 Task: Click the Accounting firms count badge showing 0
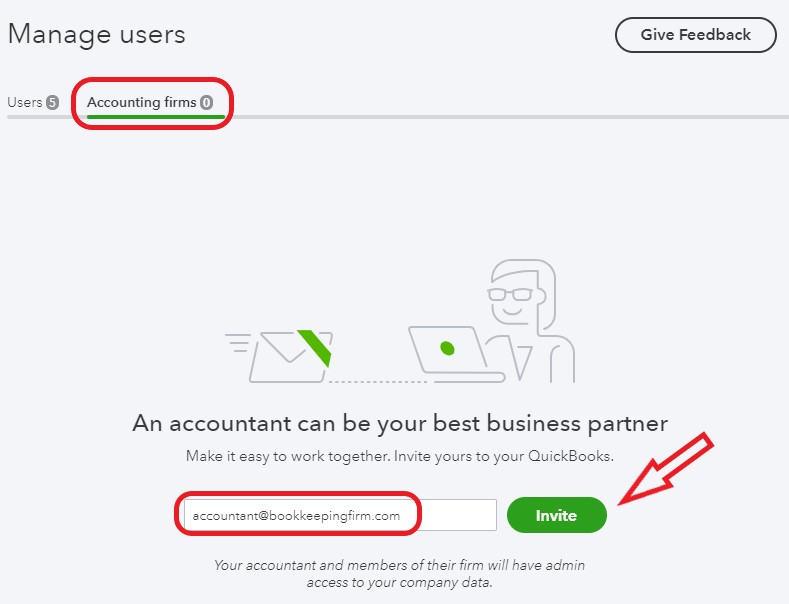206,103
